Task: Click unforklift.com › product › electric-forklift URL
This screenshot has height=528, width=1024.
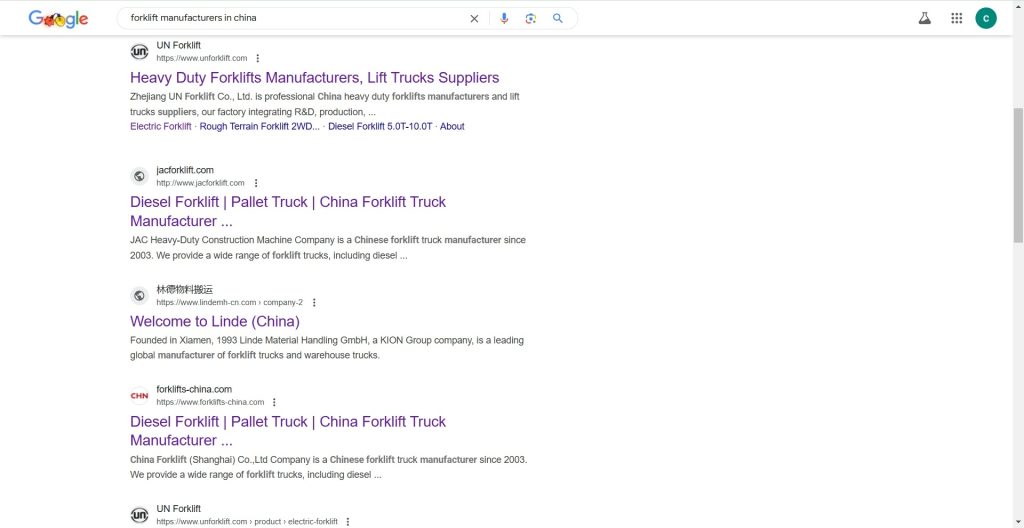Action: 247,521
